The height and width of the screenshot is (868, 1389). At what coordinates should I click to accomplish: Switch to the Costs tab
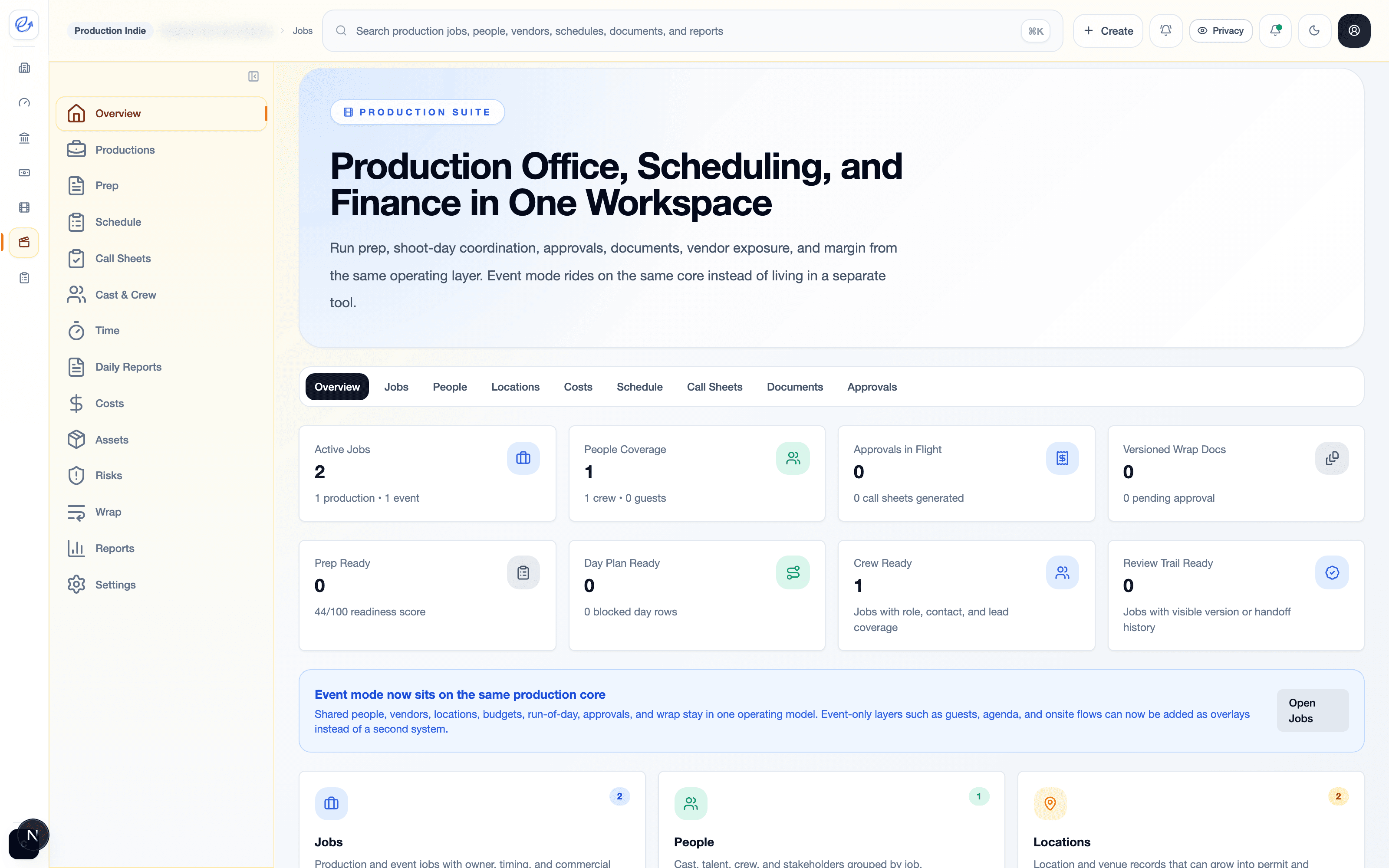pos(578,387)
